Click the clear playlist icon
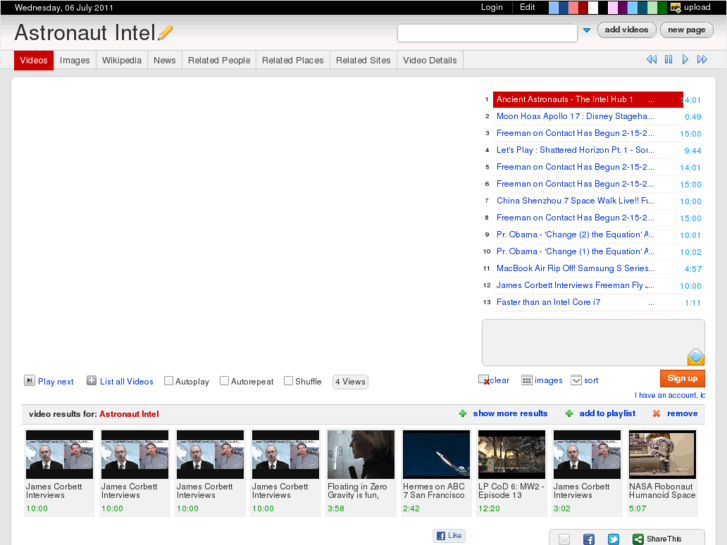The height and width of the screenshot is (545, 727). click(x=484, y=380)
